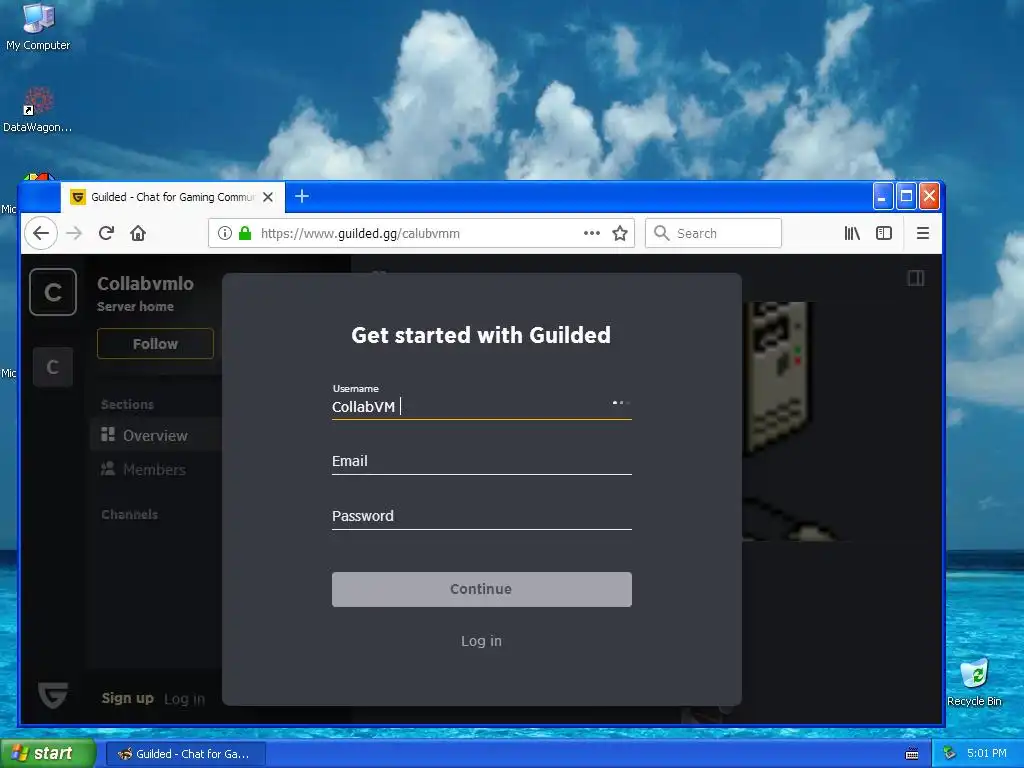Click the tray safely remove hardware icon
The image size is (1024, 768).
(950, 753)
